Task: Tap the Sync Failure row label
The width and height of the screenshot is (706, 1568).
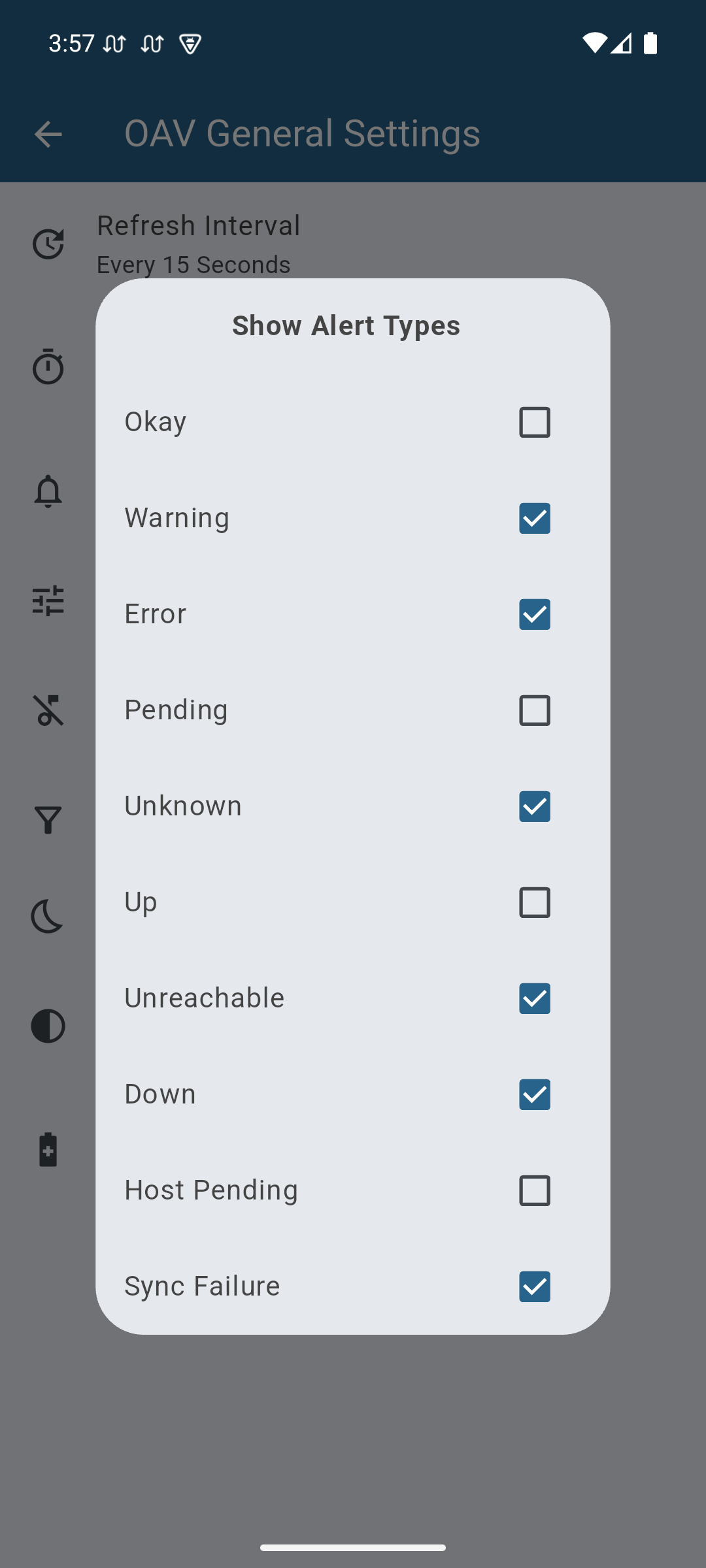Action: pyautogui.click(x=202, y=1286)
